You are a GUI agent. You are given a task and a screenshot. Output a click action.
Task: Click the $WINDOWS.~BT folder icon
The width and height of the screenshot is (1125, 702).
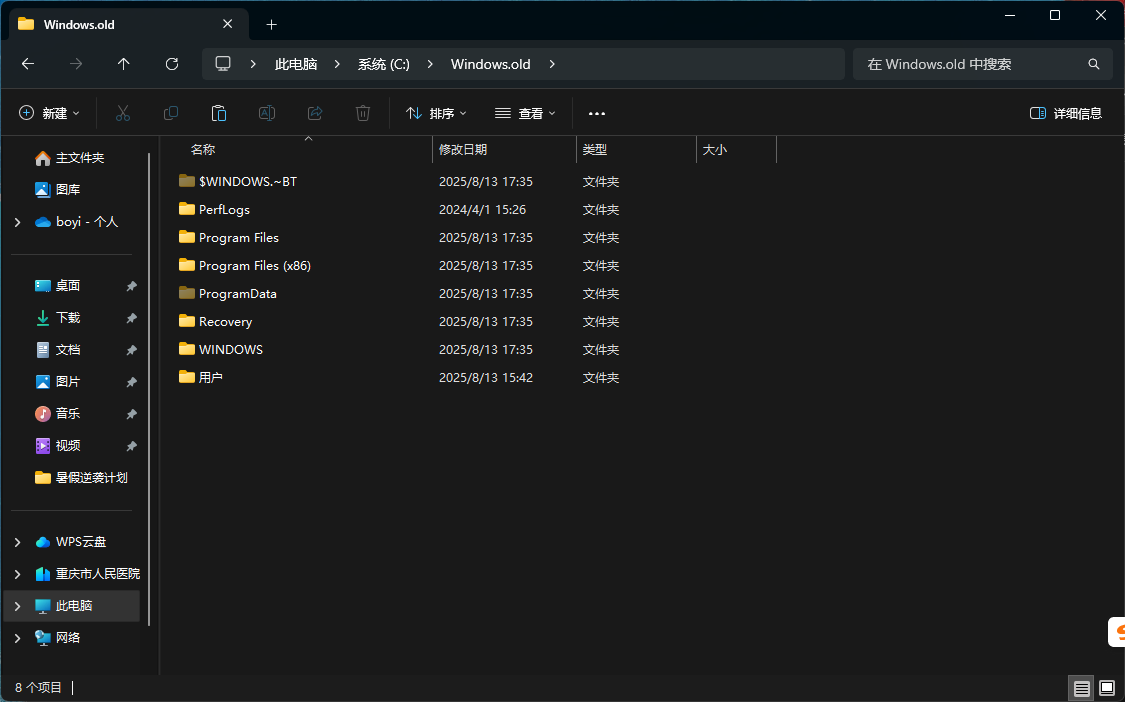(x=187, y=181)
